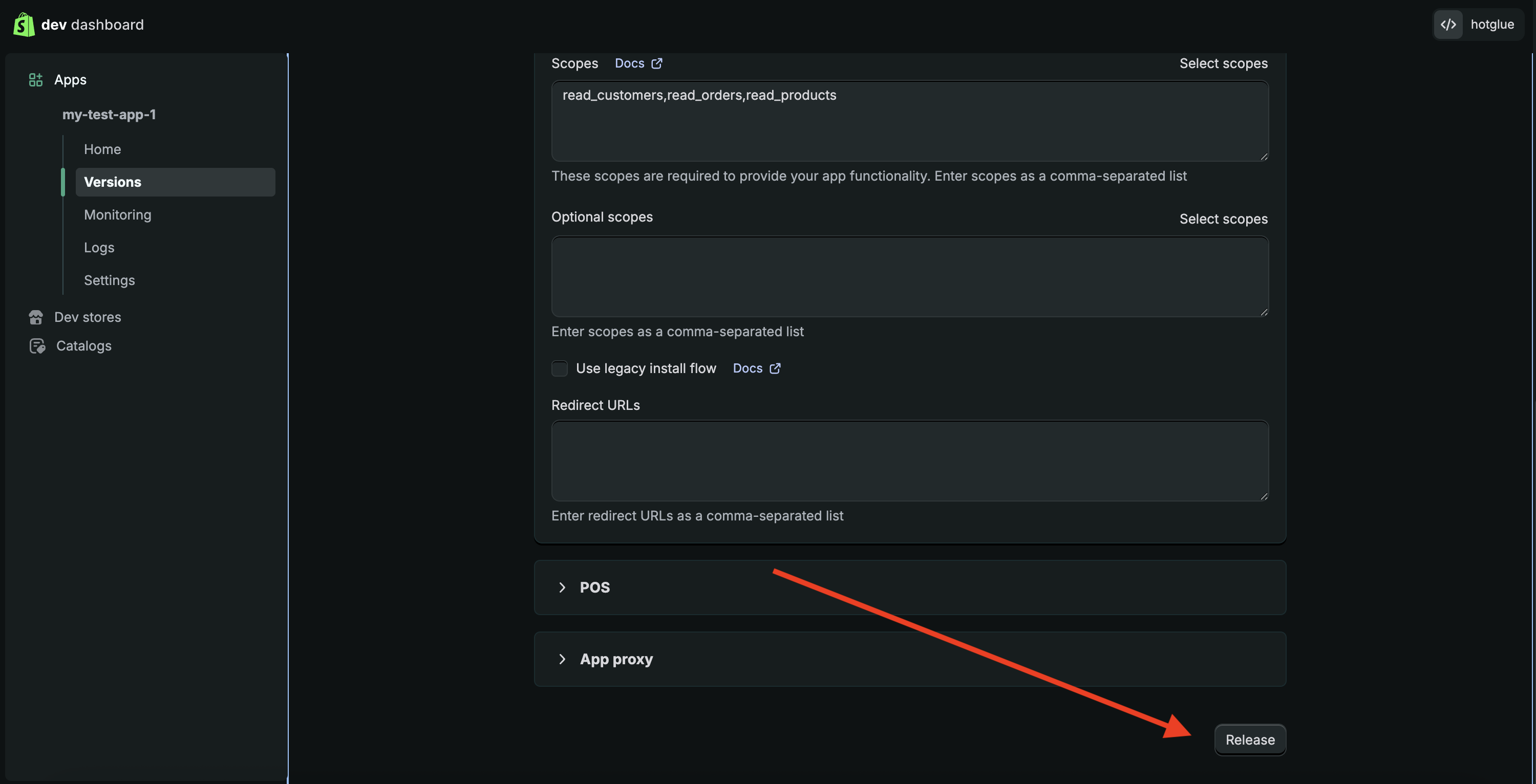
Task: Click the hotglue code brackets icon
Action: (1448, 25)
